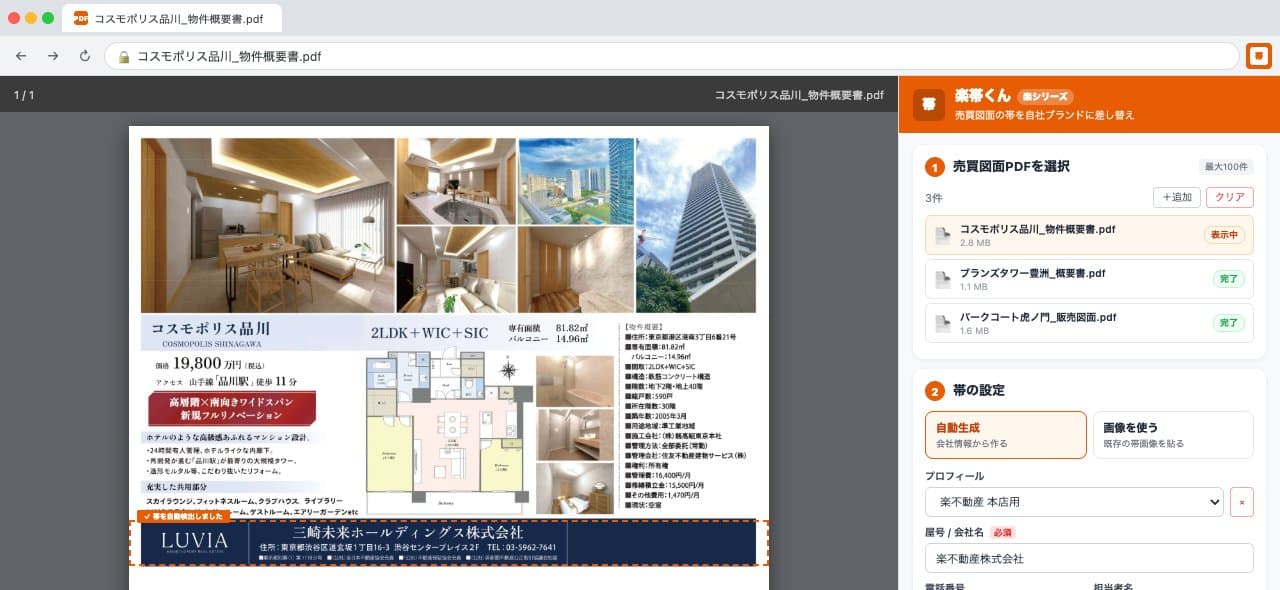Click 完了 badge on パークコート虎ノ門 row

point(1229,323)
